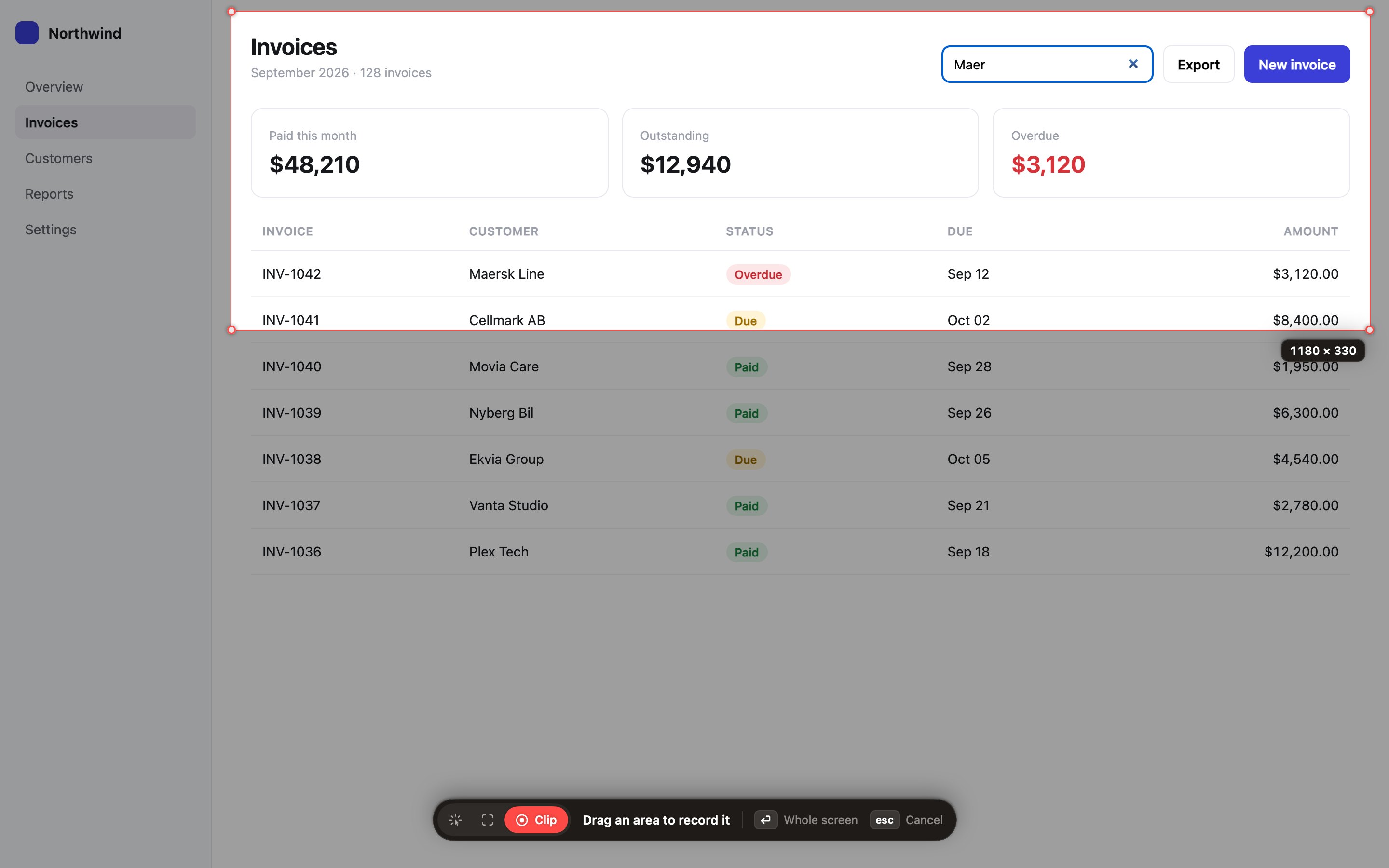This screenshot has height=868, width=1389.
Task: Click the Export button
Action: [1198, 64]
